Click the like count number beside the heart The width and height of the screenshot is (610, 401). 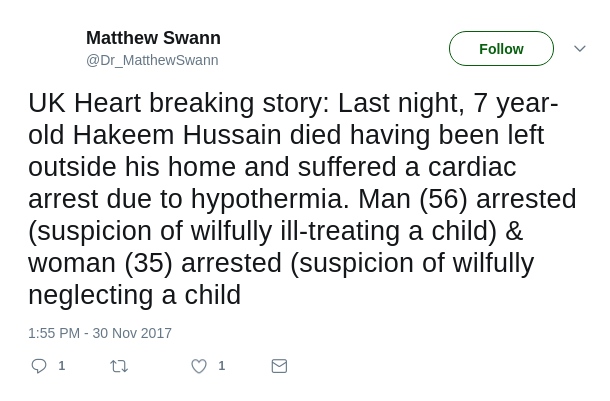[222, 366]
